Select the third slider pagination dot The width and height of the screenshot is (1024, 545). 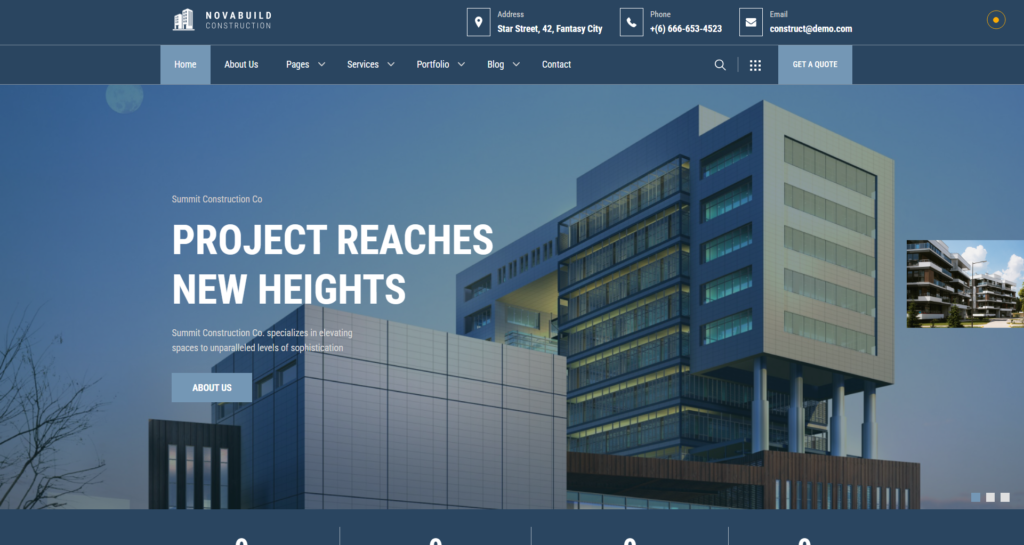tap(1005, 497)
